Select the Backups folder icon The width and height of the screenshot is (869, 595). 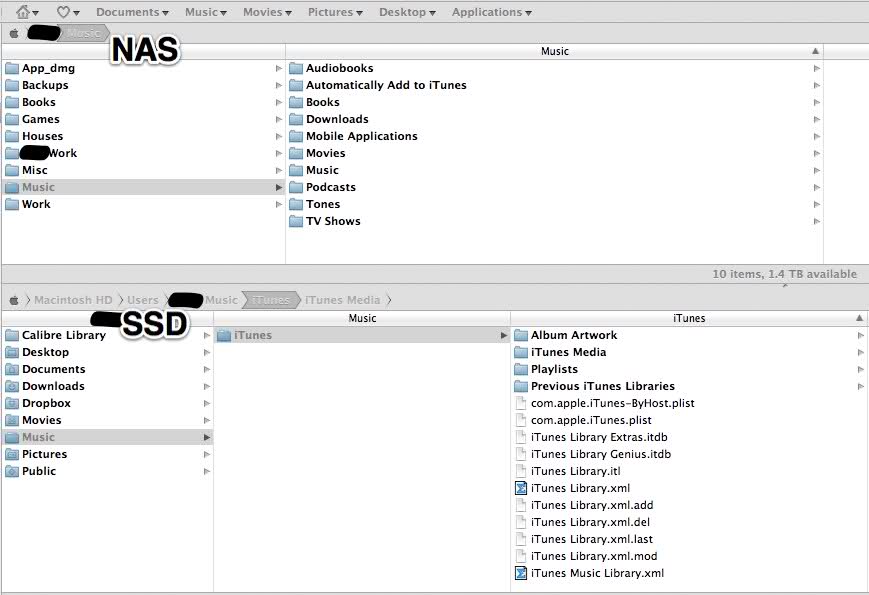click(12, 85)
